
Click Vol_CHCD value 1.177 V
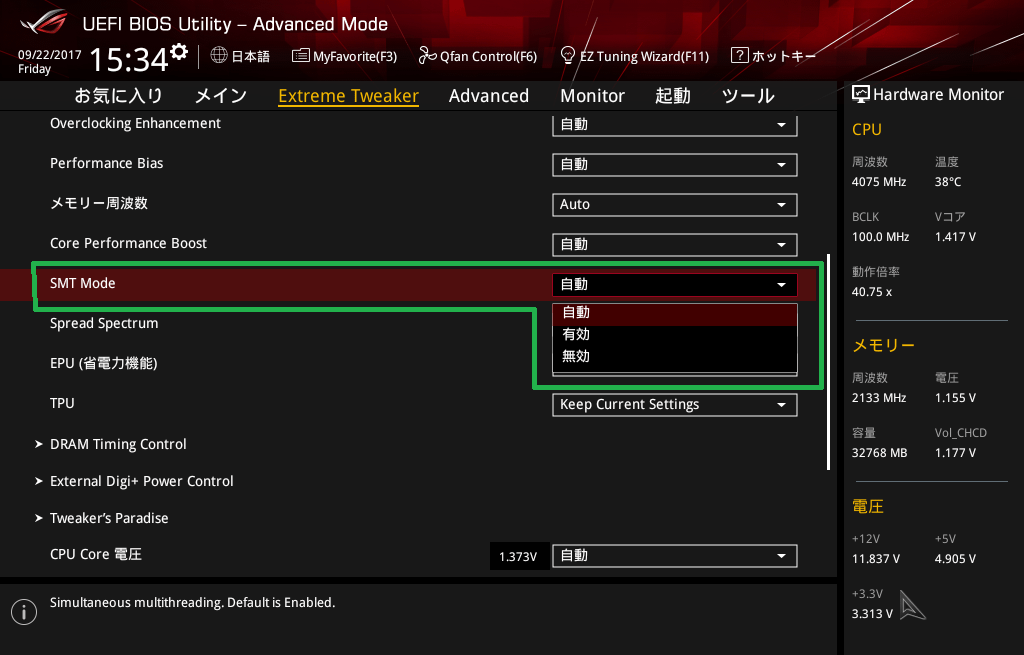tap(955, 453)
